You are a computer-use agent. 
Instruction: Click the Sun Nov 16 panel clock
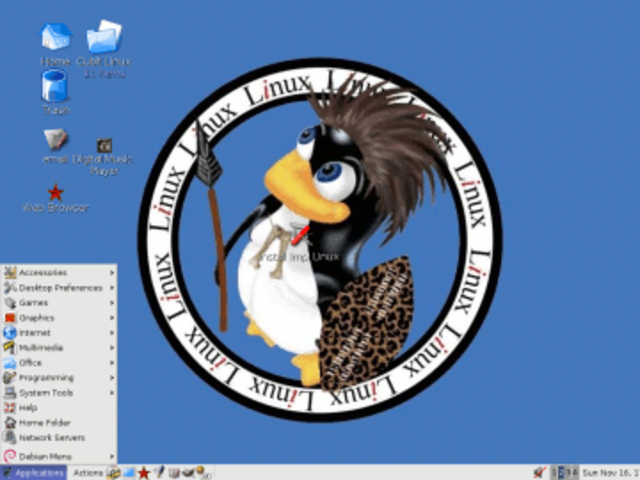pos(610,473)
